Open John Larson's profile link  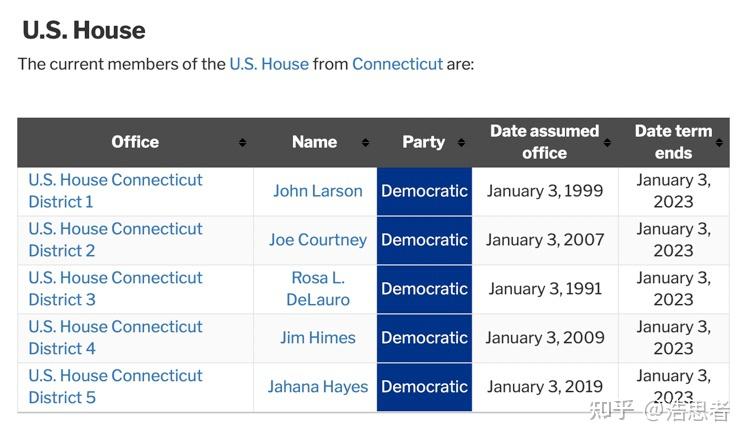[318, 191]
